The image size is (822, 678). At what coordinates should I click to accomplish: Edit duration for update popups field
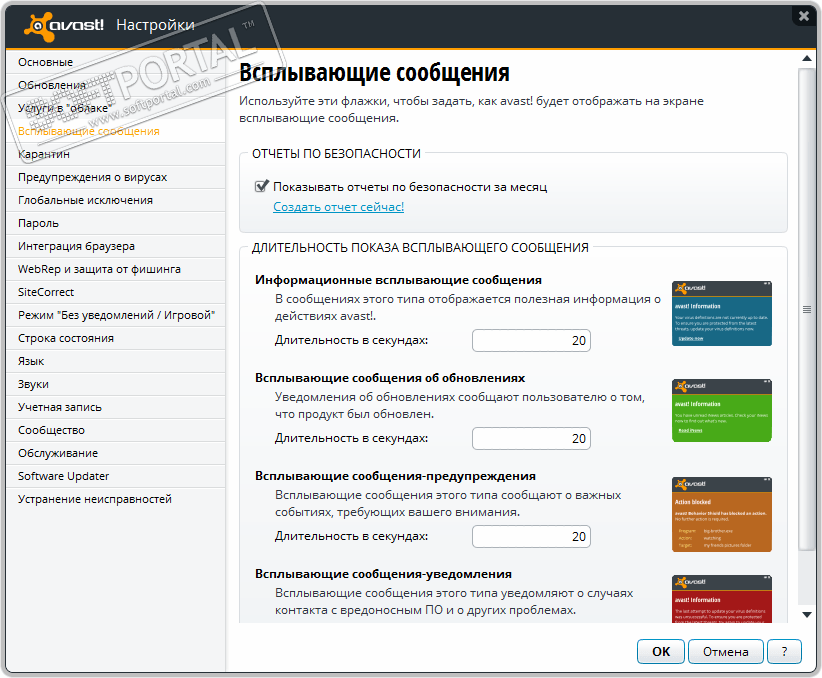coord(532,439)
